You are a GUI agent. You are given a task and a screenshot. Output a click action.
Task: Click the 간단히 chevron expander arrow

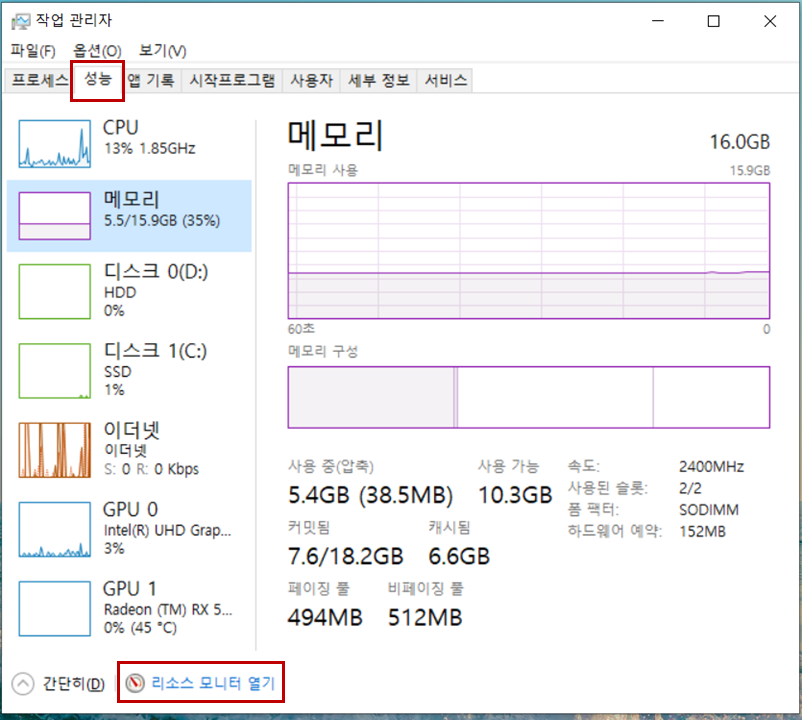pos(21,682)
